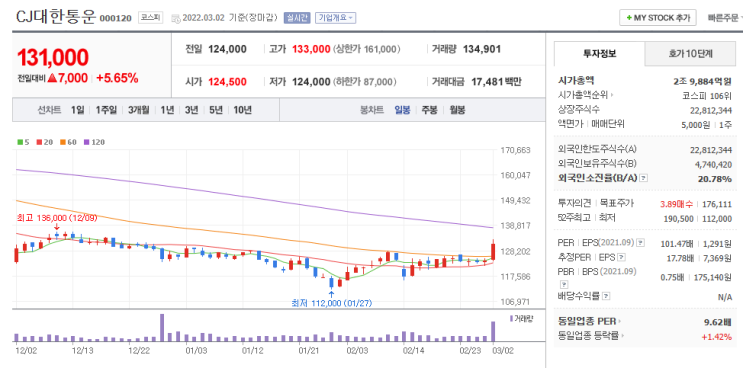Click PER value 101.47배
The width and height of the screenshot is (743, 368).
point(677,243)
